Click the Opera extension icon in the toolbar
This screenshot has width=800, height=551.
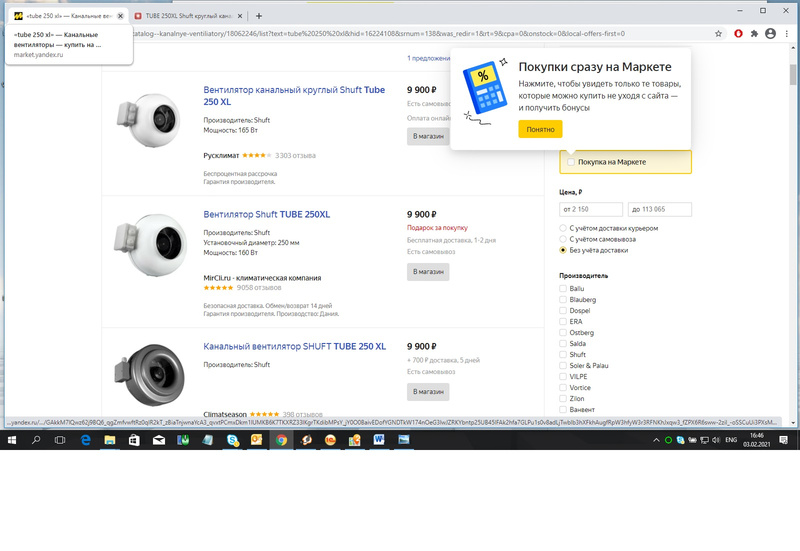[x=738, y=34]
